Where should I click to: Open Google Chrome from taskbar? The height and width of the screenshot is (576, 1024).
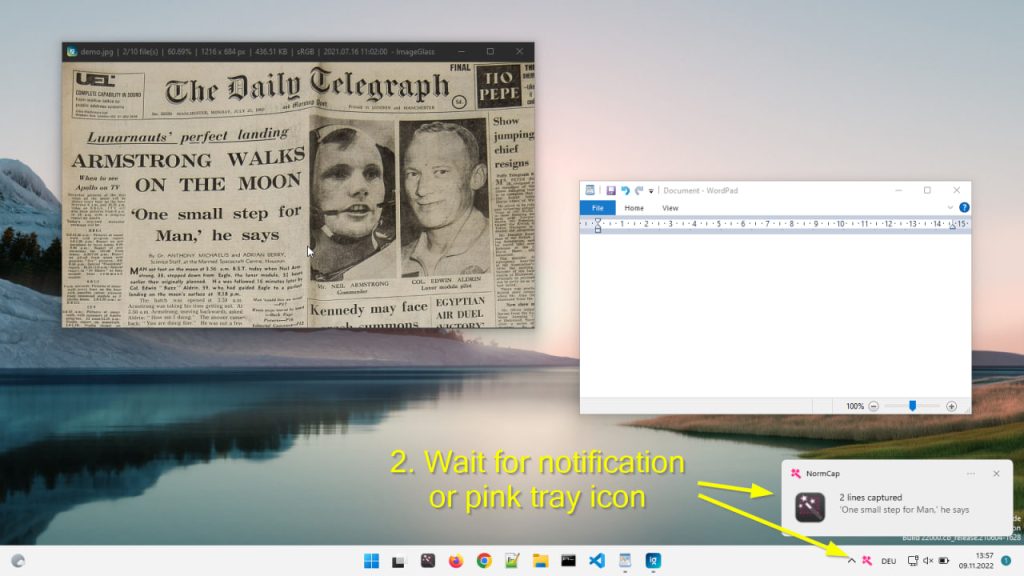[x=484, y=560]
